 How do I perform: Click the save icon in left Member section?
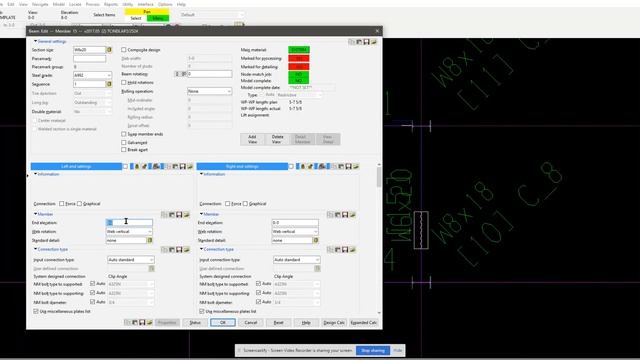pyautogui.click(x=179, y=215)
